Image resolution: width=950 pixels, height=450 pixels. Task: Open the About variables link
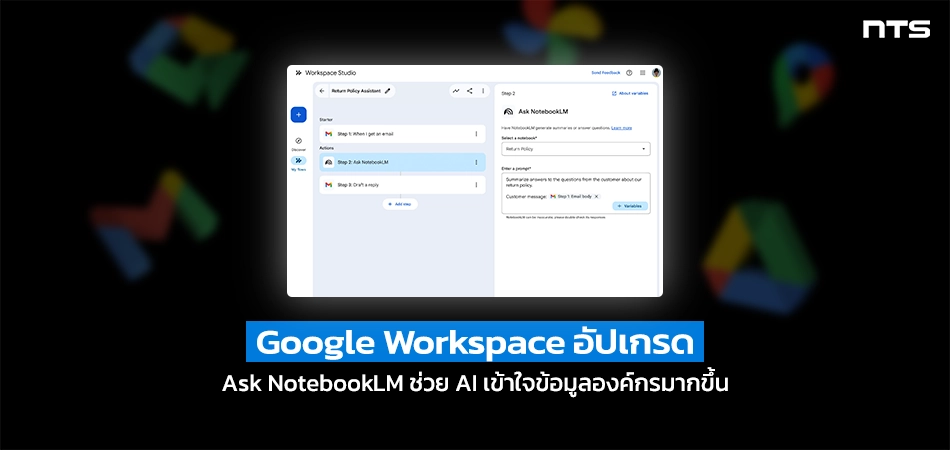tap(630, 93)
